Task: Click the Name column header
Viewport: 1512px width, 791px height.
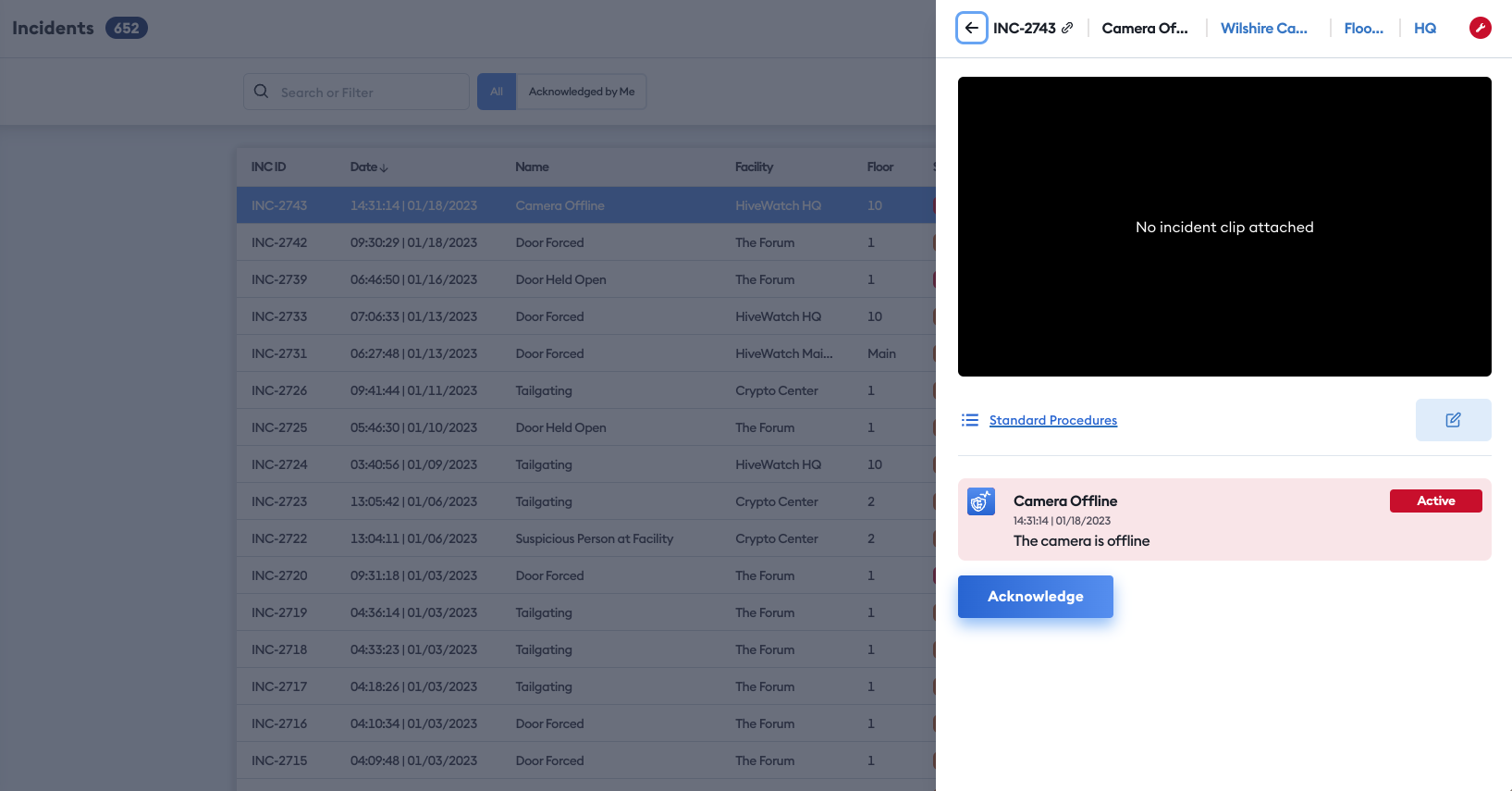Action: coord(532,167)
